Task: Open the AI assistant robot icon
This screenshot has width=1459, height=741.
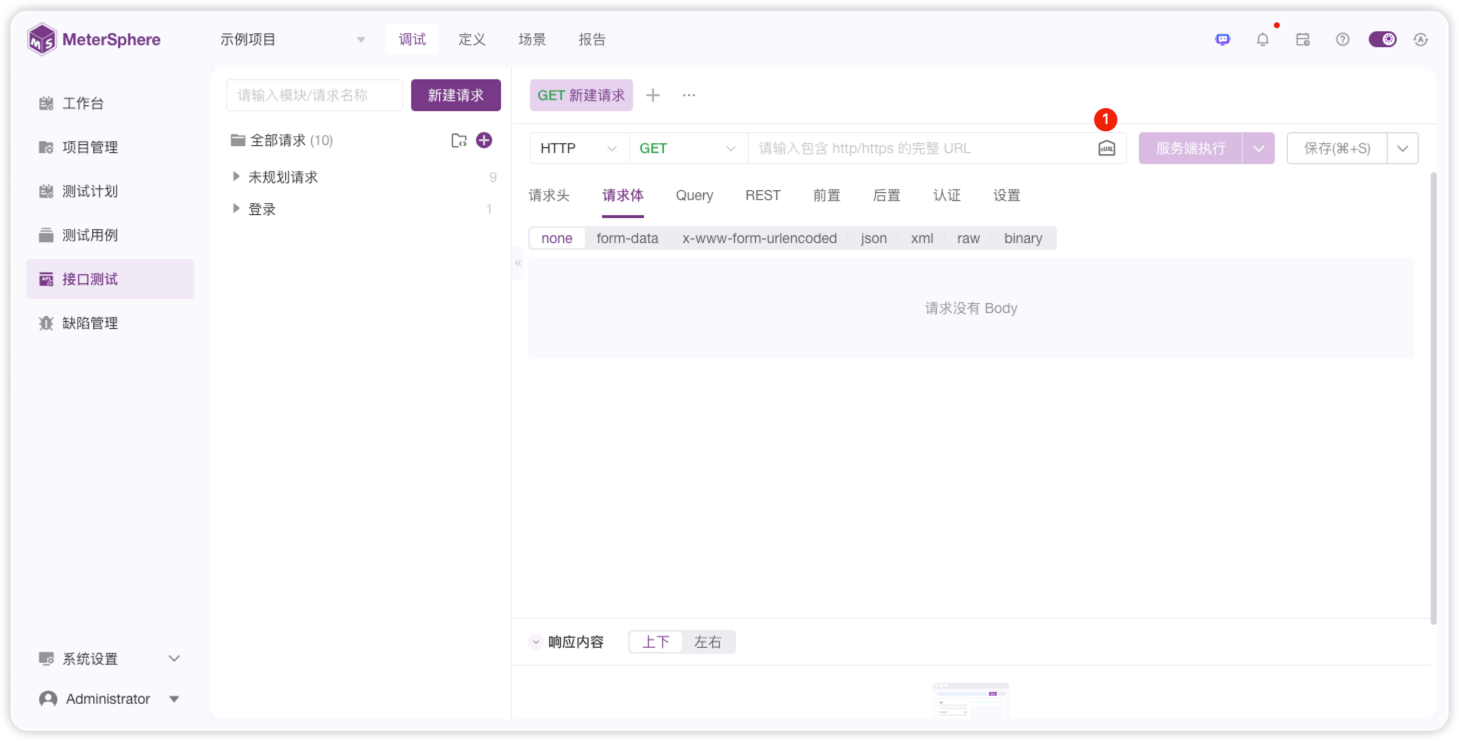Action: coord(1222,40)
